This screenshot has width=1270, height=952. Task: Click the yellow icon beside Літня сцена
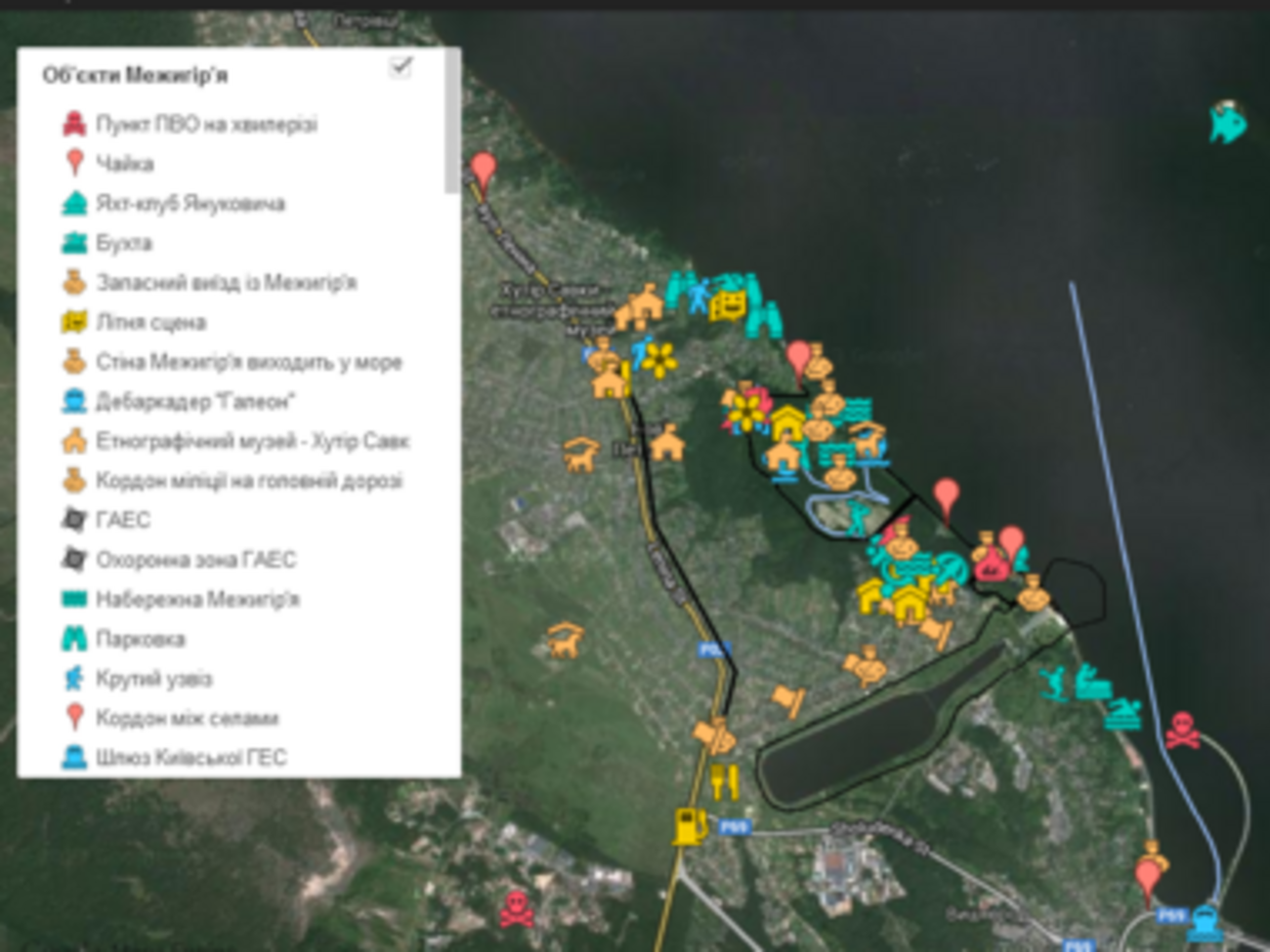[74, 322]
